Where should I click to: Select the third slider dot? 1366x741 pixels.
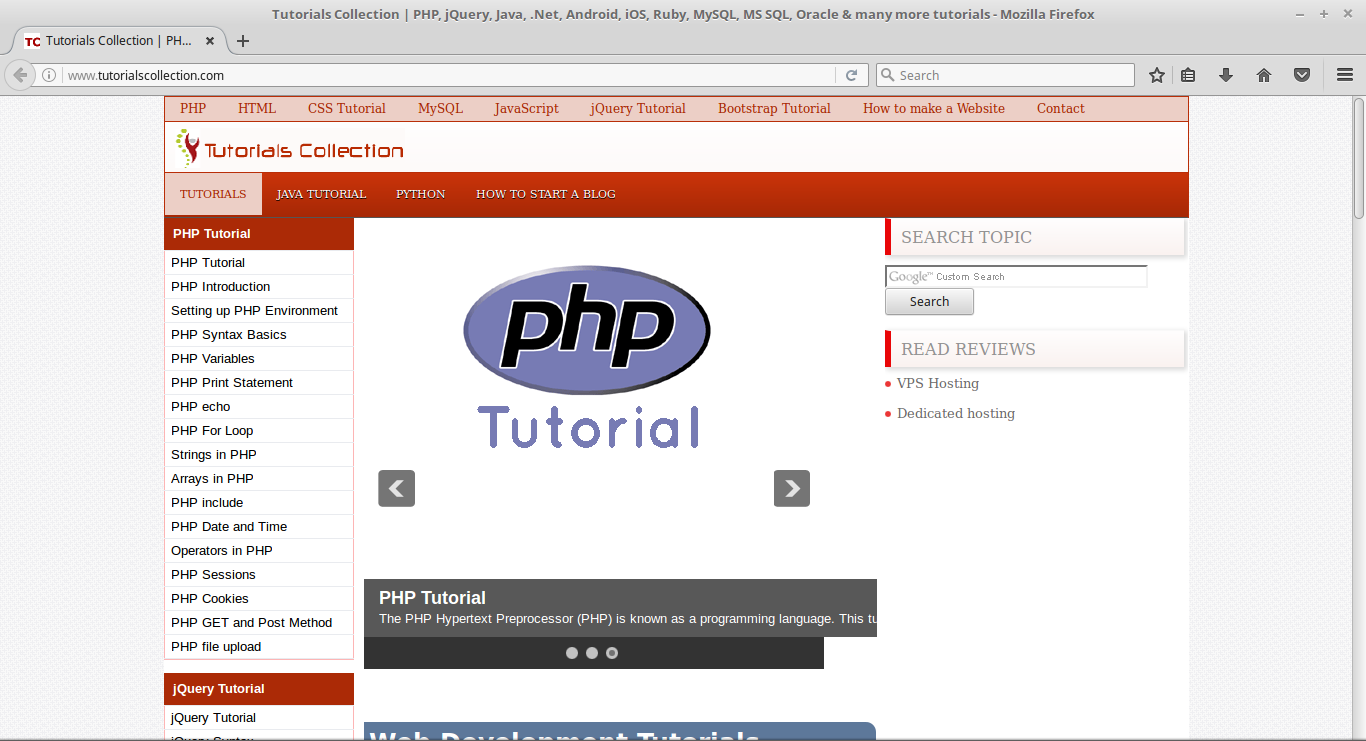pyautogui.click(x=612, y=653)
